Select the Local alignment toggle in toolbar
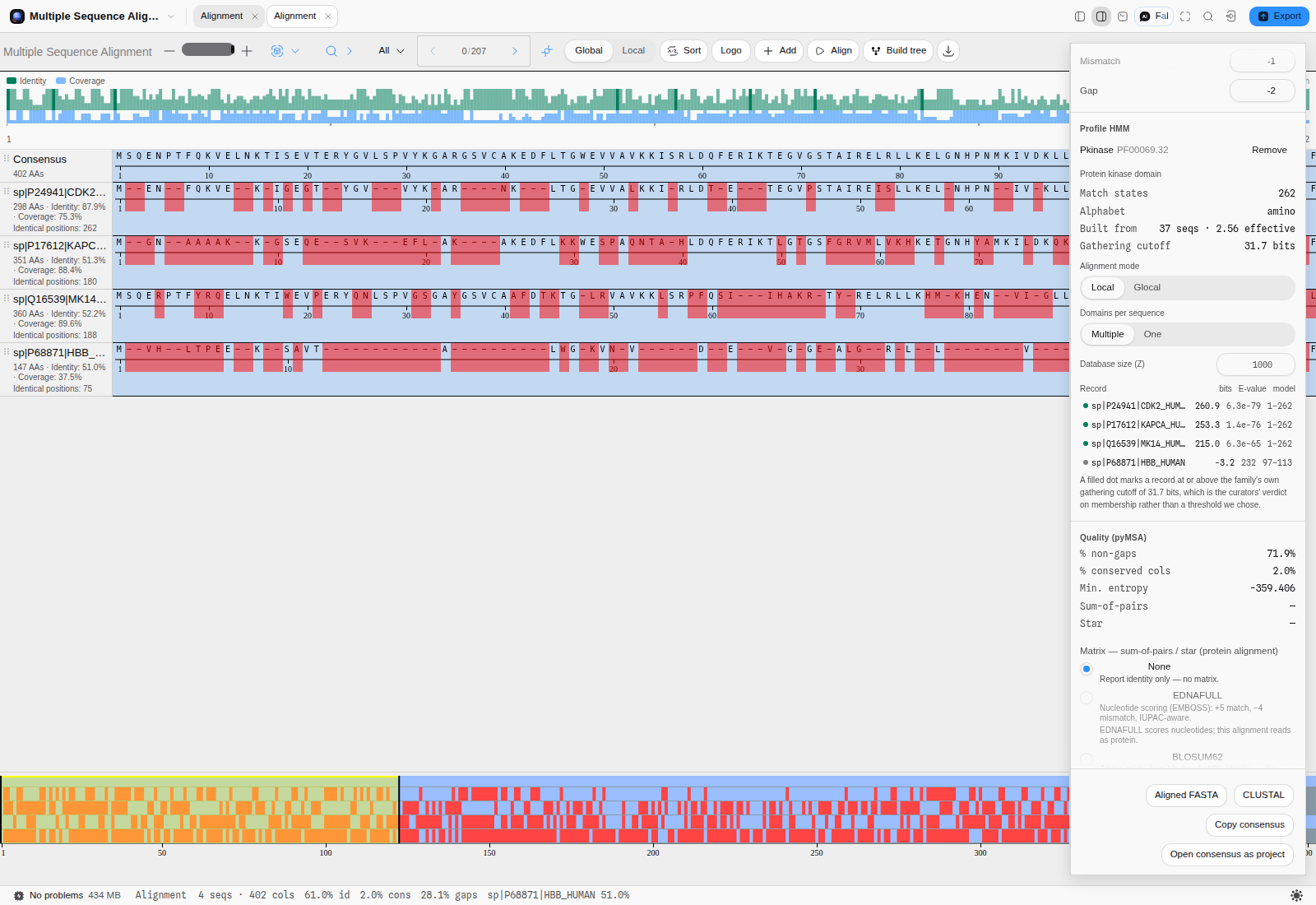Viewport: 1316px width, 905px height. 633,51
